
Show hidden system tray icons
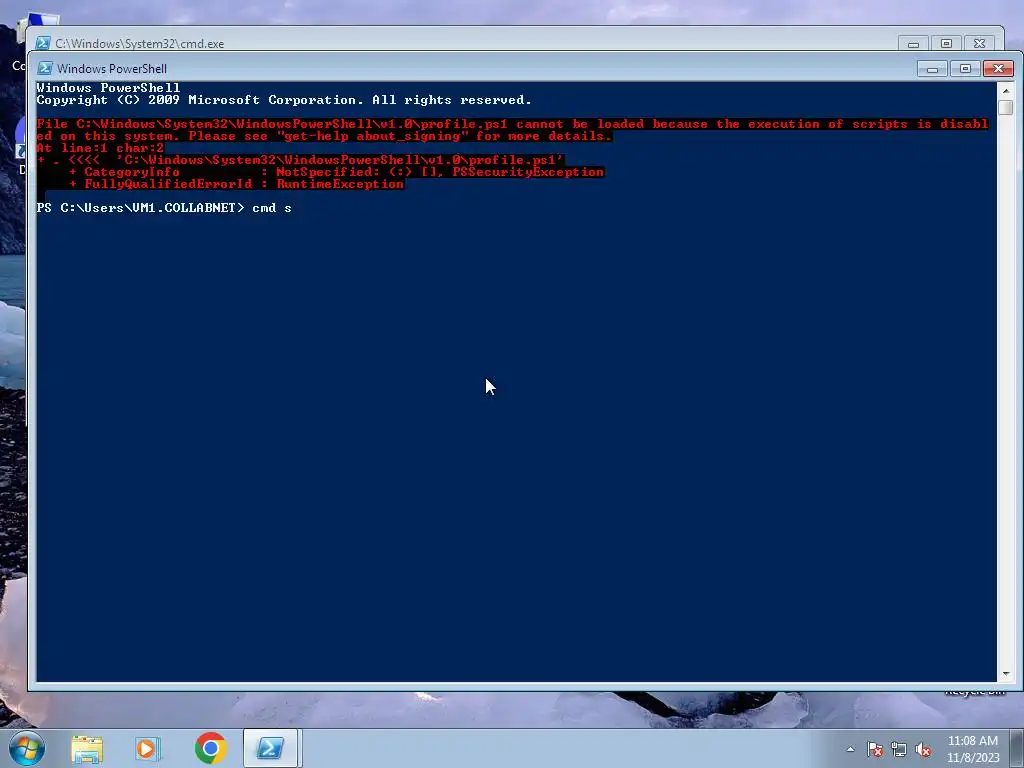(x=850, y=750)
